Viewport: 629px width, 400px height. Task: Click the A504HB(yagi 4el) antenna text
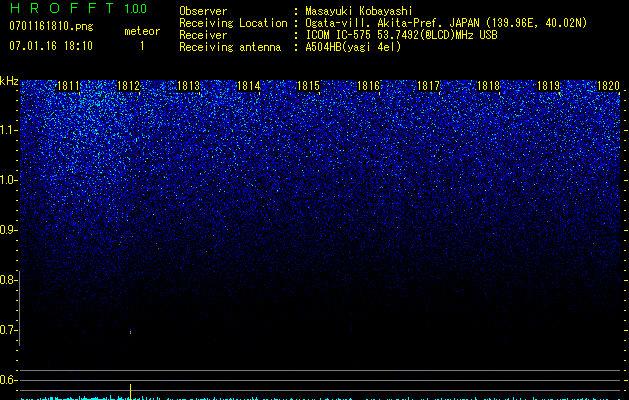pyautogui.click(x=353, y=47)
